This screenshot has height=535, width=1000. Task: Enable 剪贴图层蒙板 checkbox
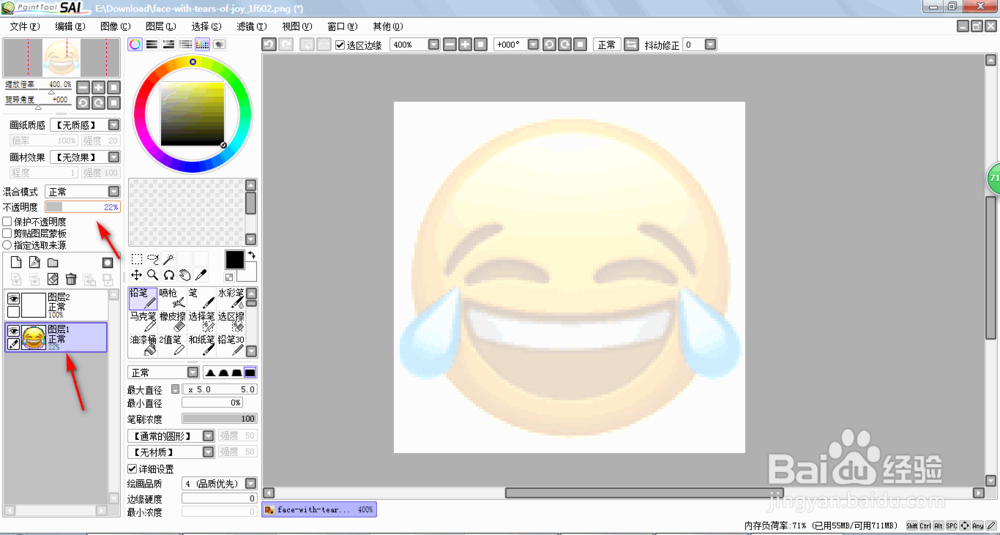pyautogui.click(x=7, y=233)
